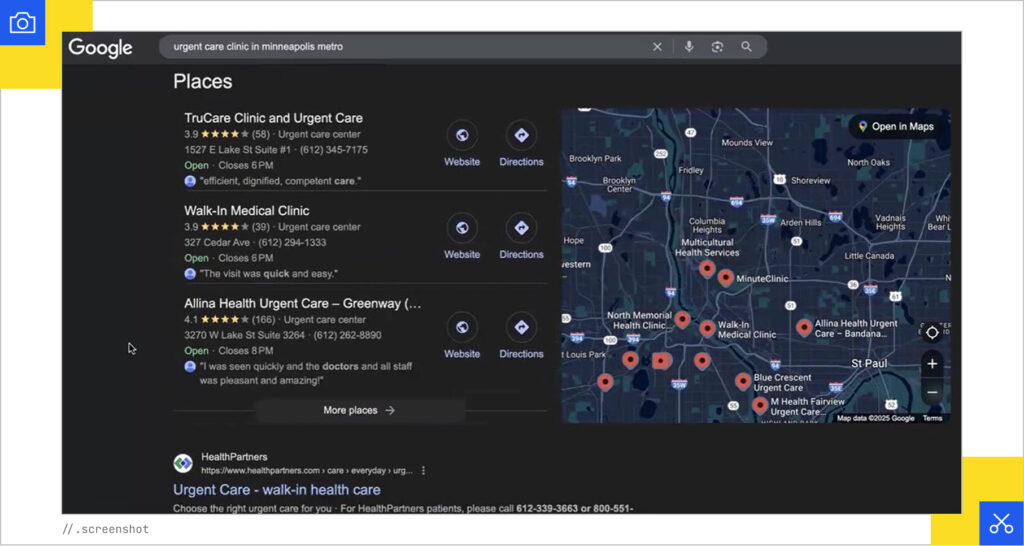
Task: Click the search input field
Action: click(x=400, y=47)
